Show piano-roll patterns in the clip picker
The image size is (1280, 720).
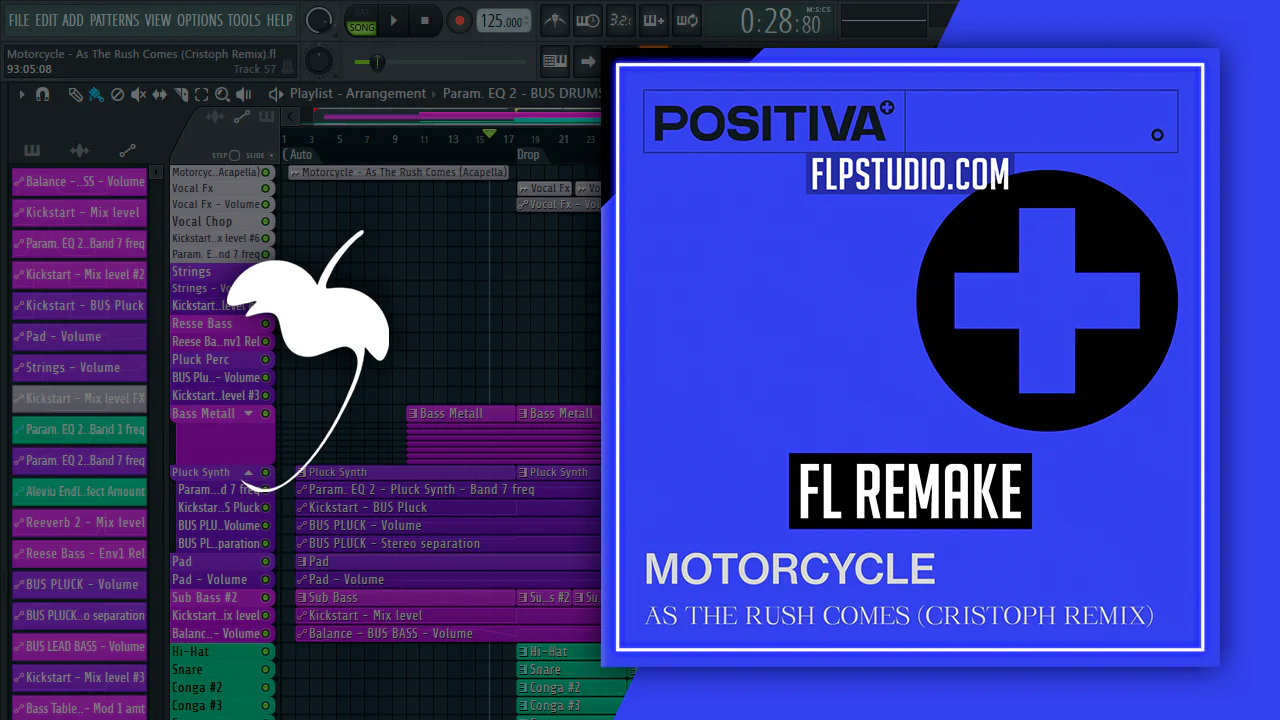pos(31,151)
